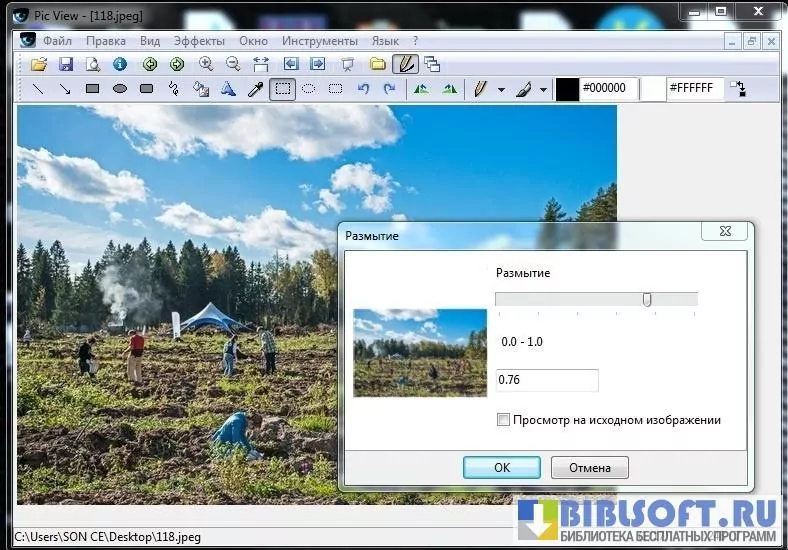Enable 'Просмотр на исходном изображении' checkbox

(504, 420)
